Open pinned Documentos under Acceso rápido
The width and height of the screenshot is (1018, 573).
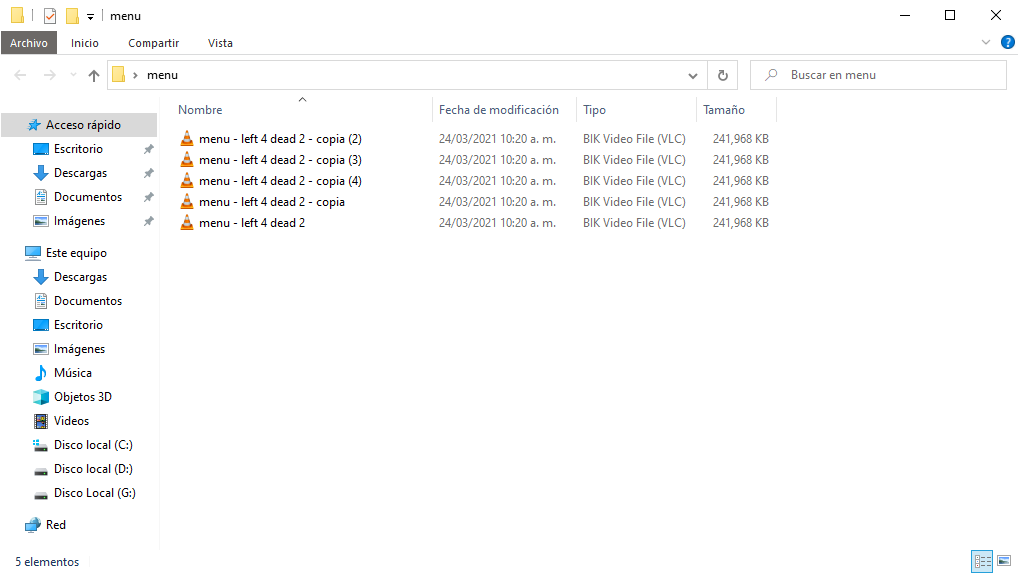(88, 197)
